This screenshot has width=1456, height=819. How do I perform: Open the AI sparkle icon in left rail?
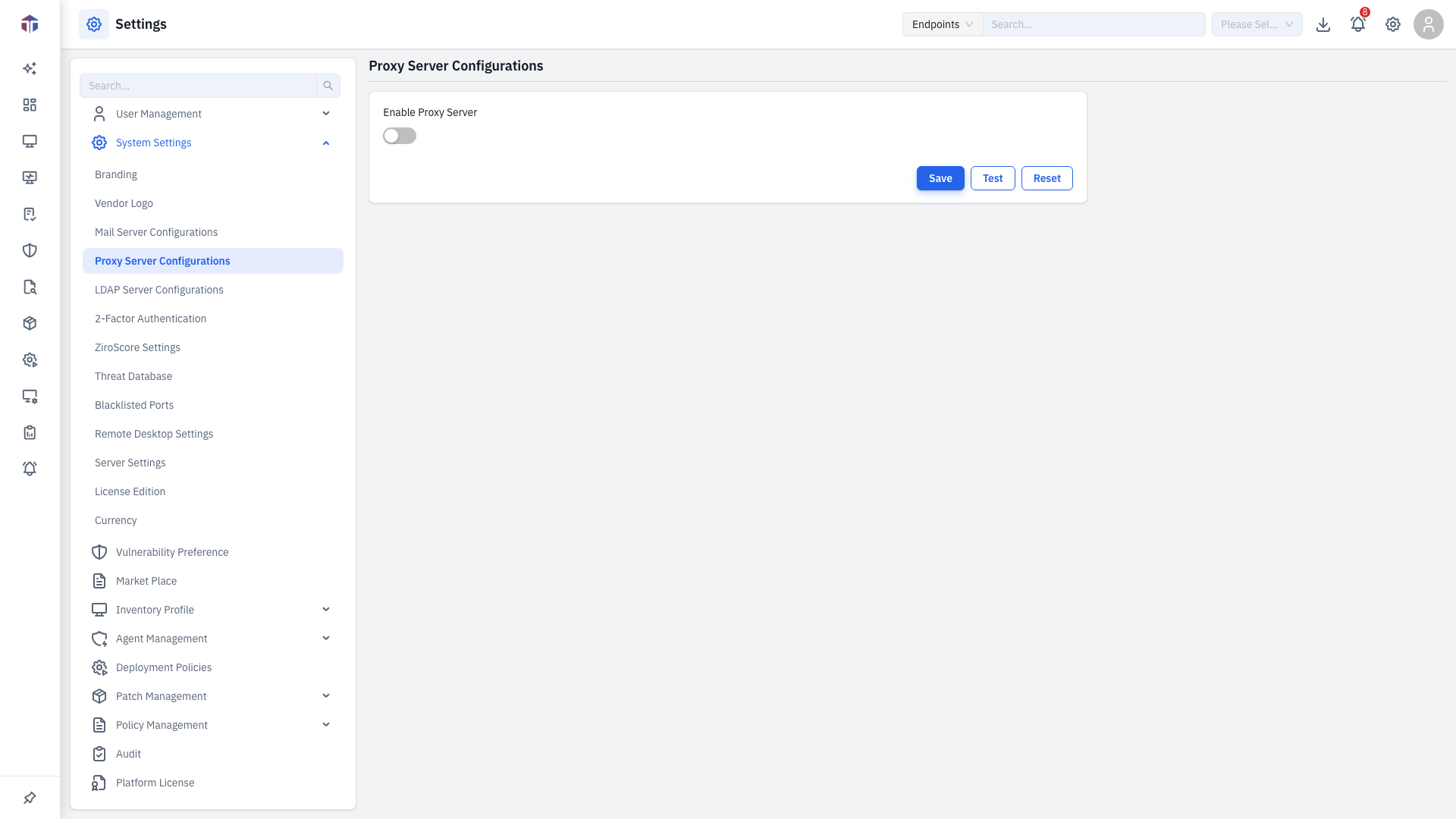(30, 68)
